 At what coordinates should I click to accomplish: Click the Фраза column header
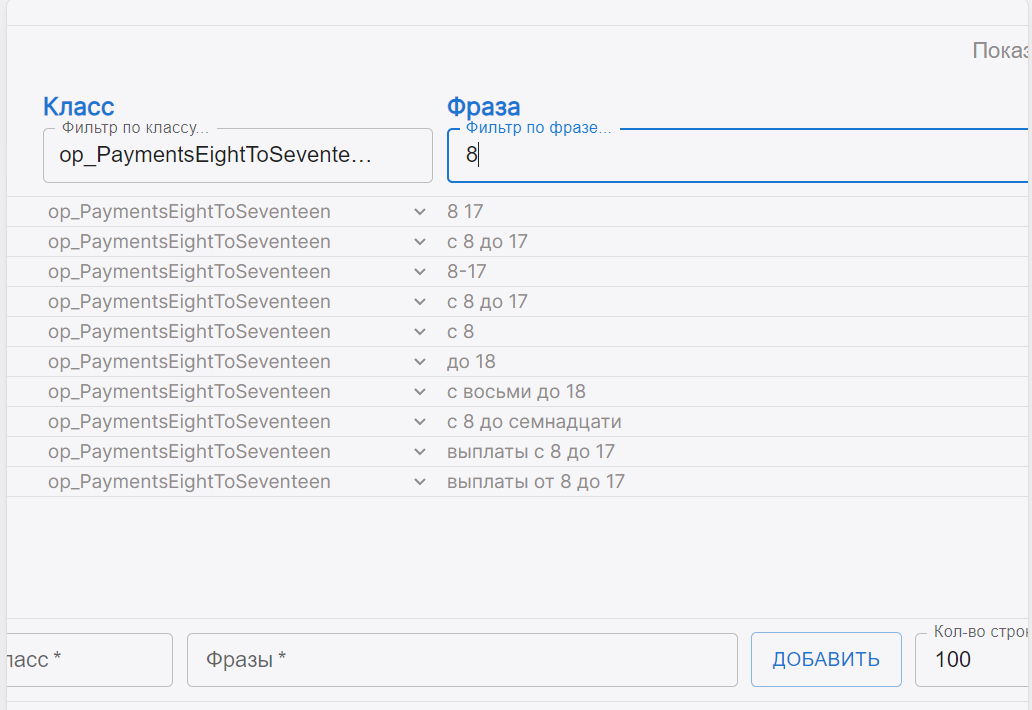(483, 107)
